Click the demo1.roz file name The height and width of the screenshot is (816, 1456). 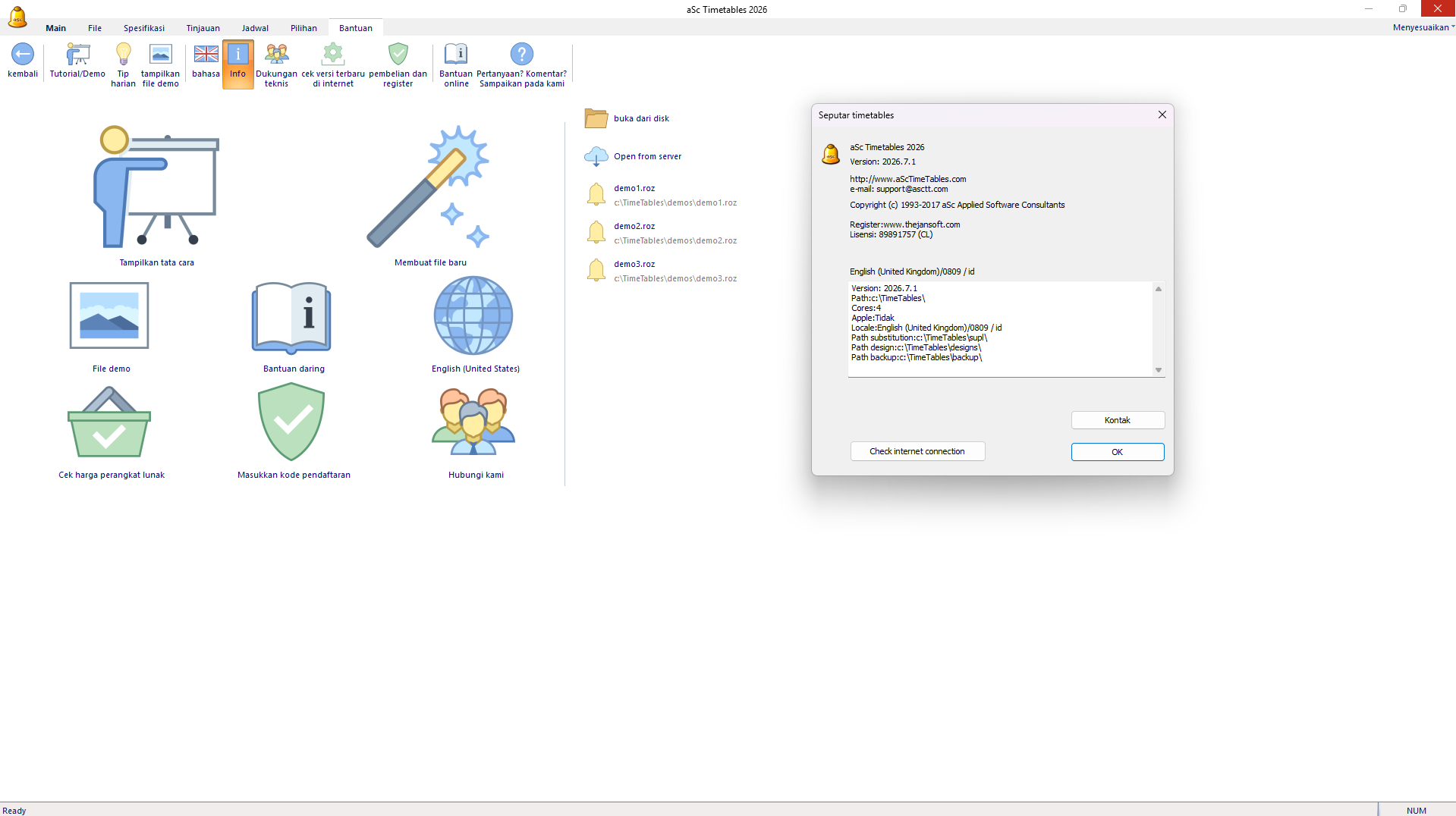coord(634,188)
